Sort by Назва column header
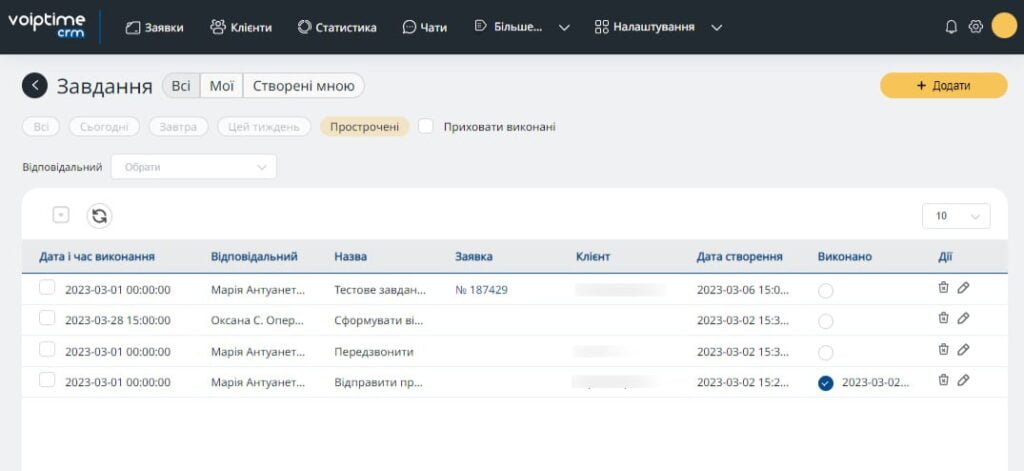 pyautogui.click(x=351, y=257)
